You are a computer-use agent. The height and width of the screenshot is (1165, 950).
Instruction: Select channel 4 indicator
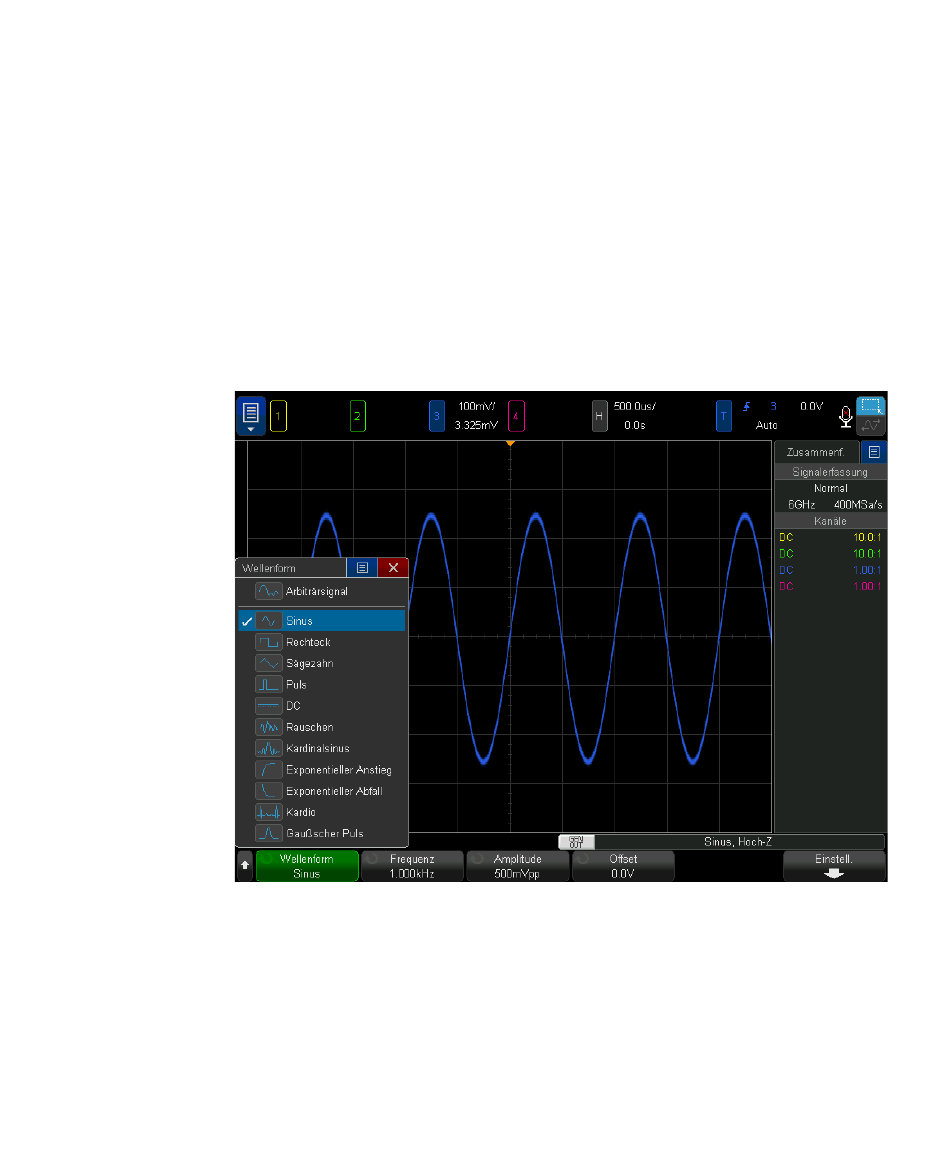click(x=516, y=416)
